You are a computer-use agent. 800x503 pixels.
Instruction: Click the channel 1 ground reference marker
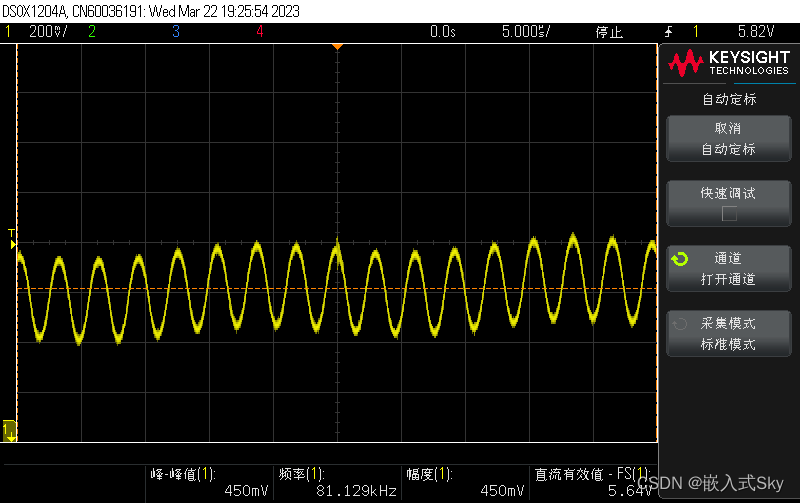pyautogui.click(x=10, y=431)
